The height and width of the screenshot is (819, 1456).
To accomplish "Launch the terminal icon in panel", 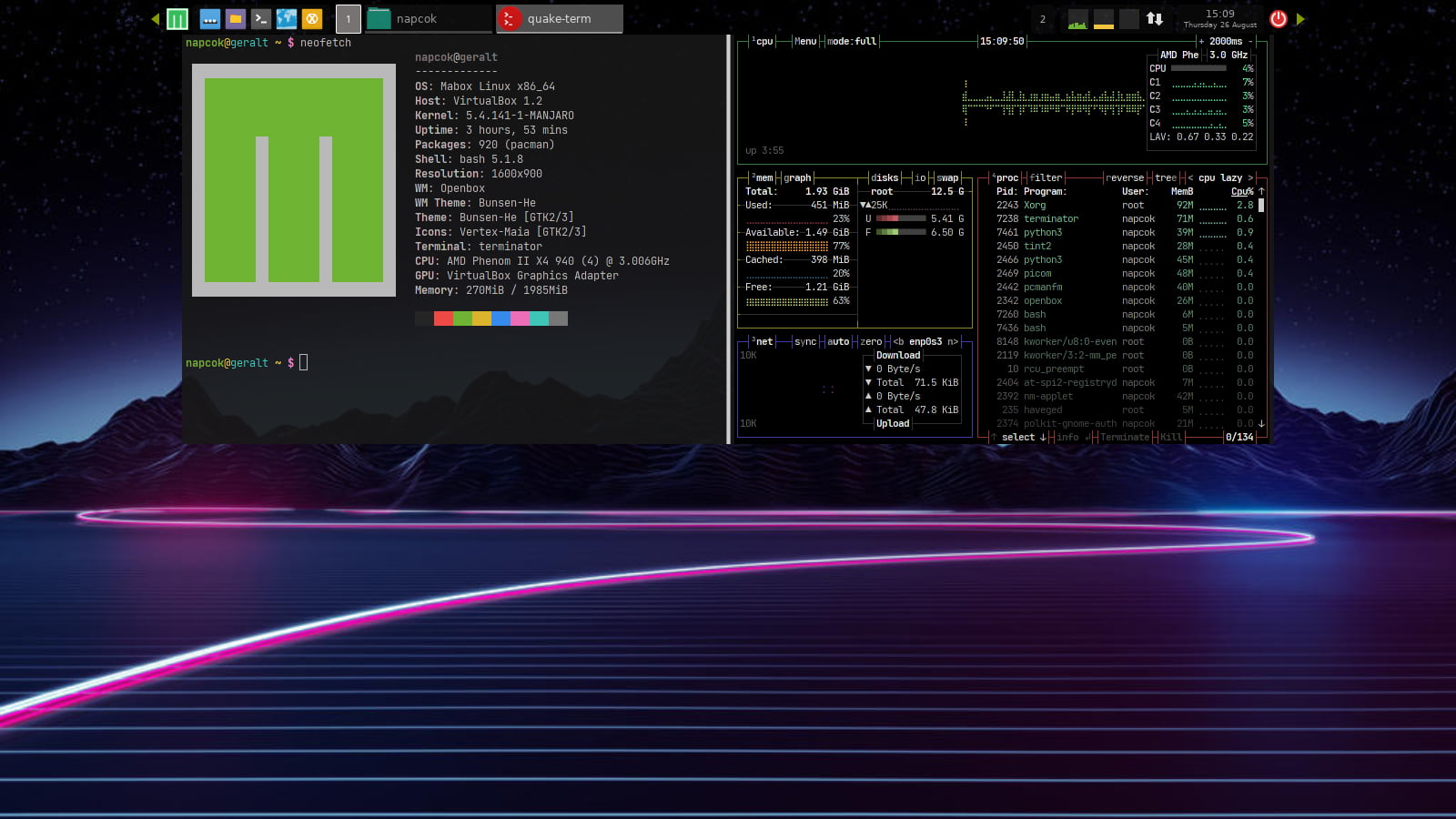I will point(260,18).
